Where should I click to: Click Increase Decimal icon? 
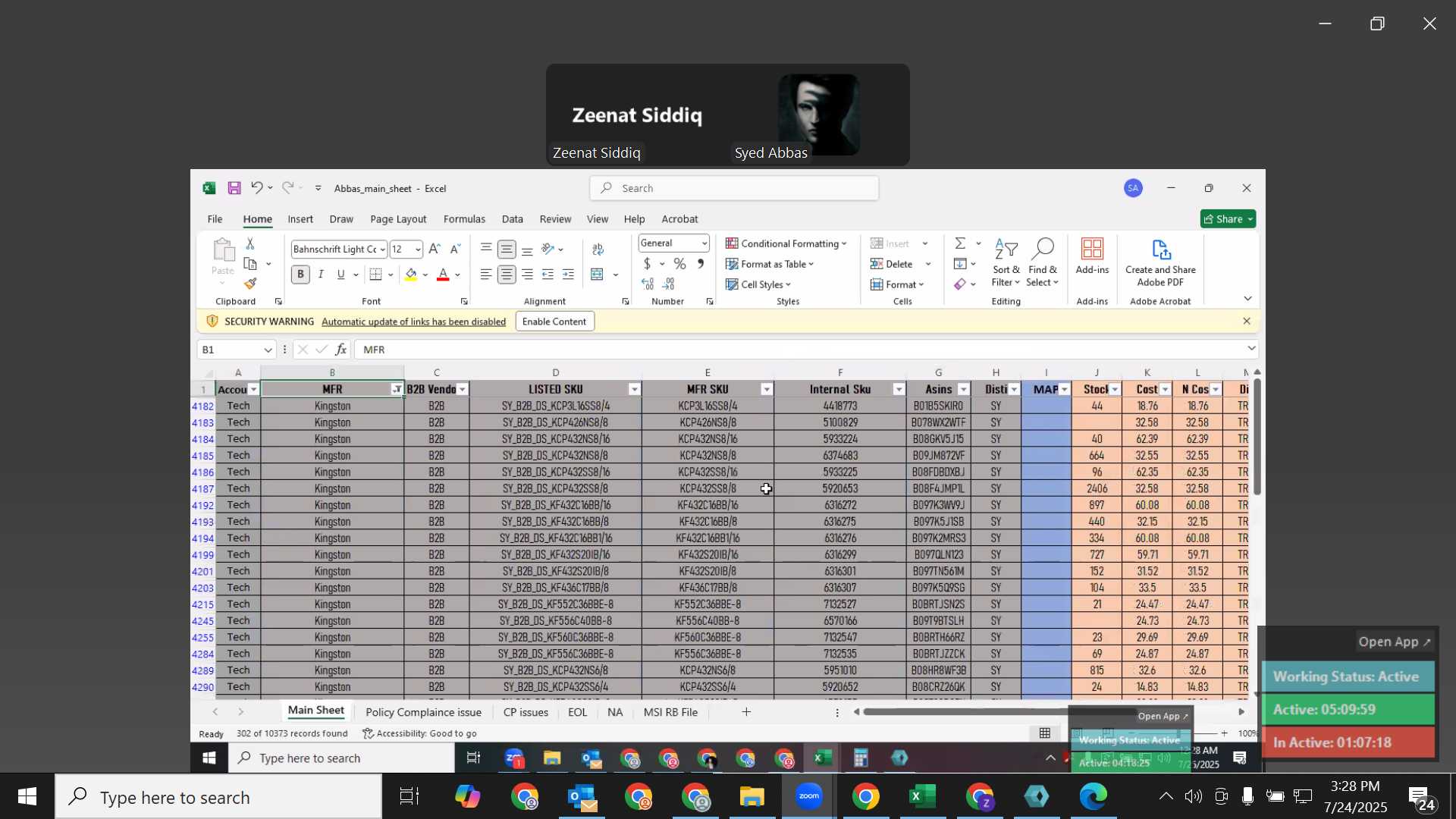pyautogui.click(x=648, y=284)
